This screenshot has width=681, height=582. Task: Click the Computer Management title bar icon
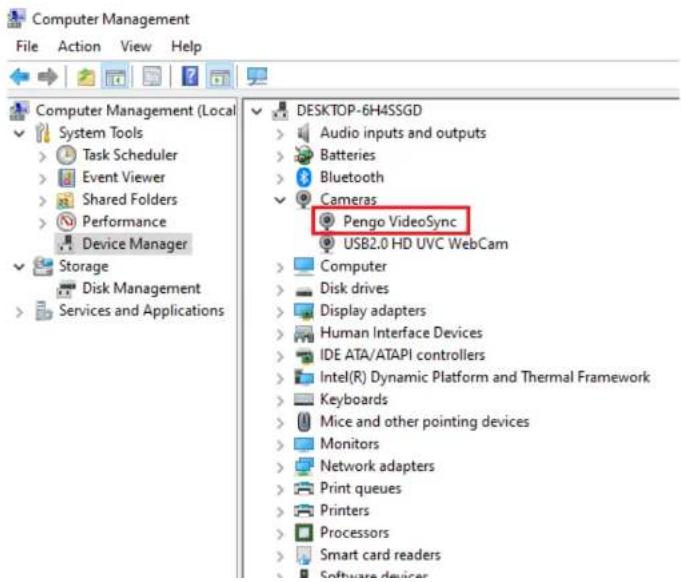pos(17,19)
